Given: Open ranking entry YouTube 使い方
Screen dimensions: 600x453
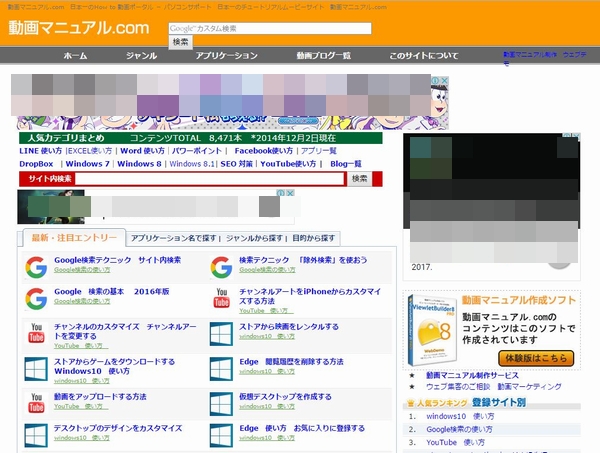Looking at the screenshot, I should (455, 442).
